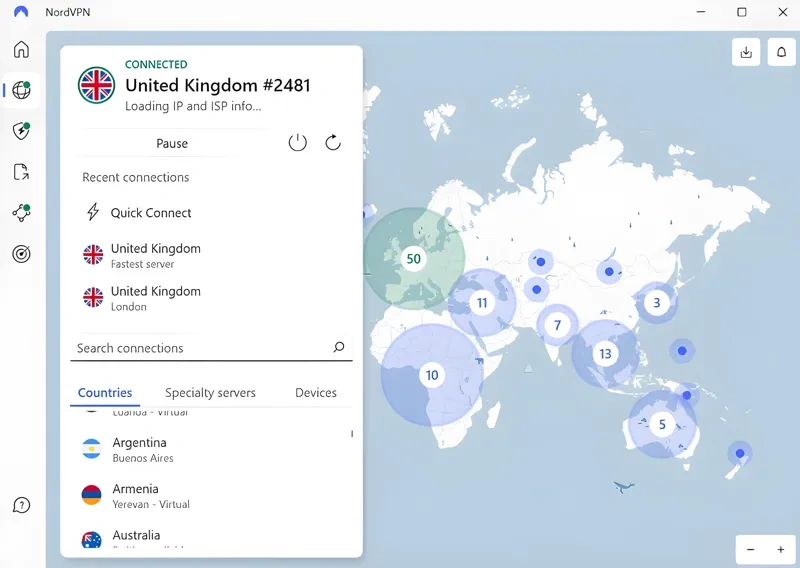The height and width of the screenshot is (568, 800).
Task: Switch to the Devices tab
Action: point(316,392)
